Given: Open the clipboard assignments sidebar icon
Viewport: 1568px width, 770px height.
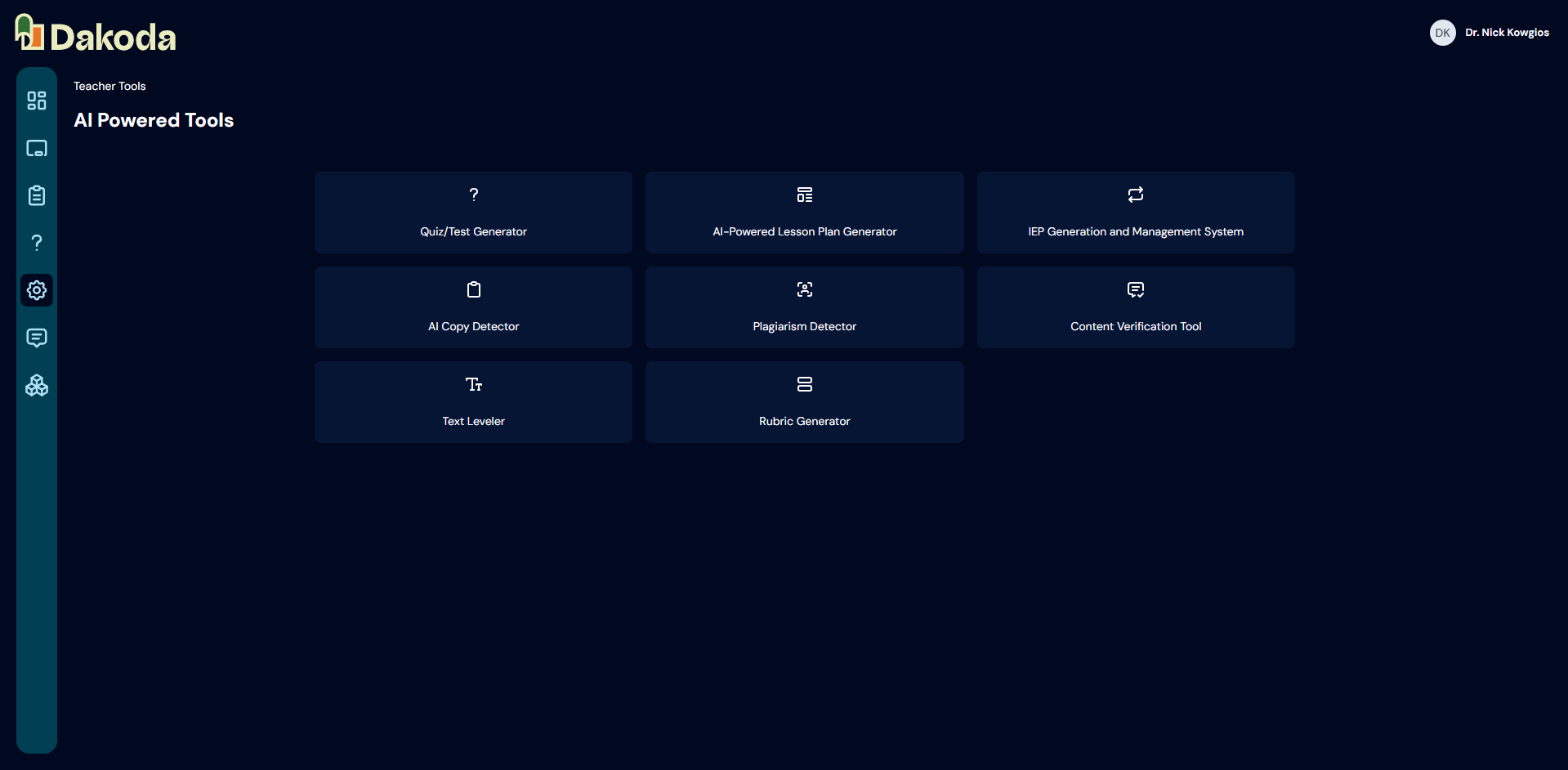Looking at the screenshot, I should (37, 195).
